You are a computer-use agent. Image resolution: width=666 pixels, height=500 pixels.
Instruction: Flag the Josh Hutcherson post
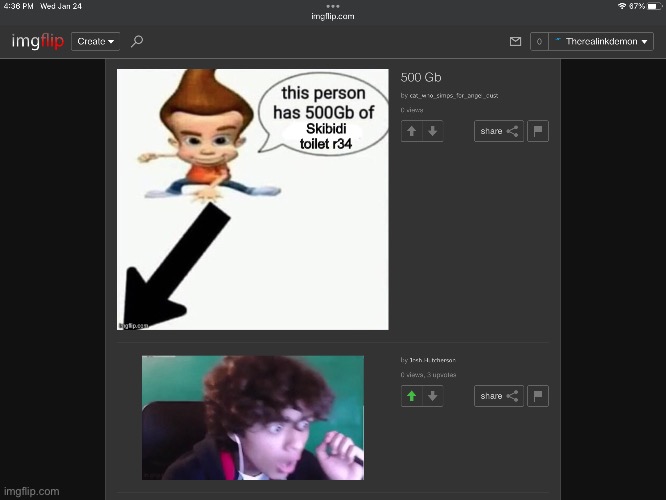(x=538, y=396)
